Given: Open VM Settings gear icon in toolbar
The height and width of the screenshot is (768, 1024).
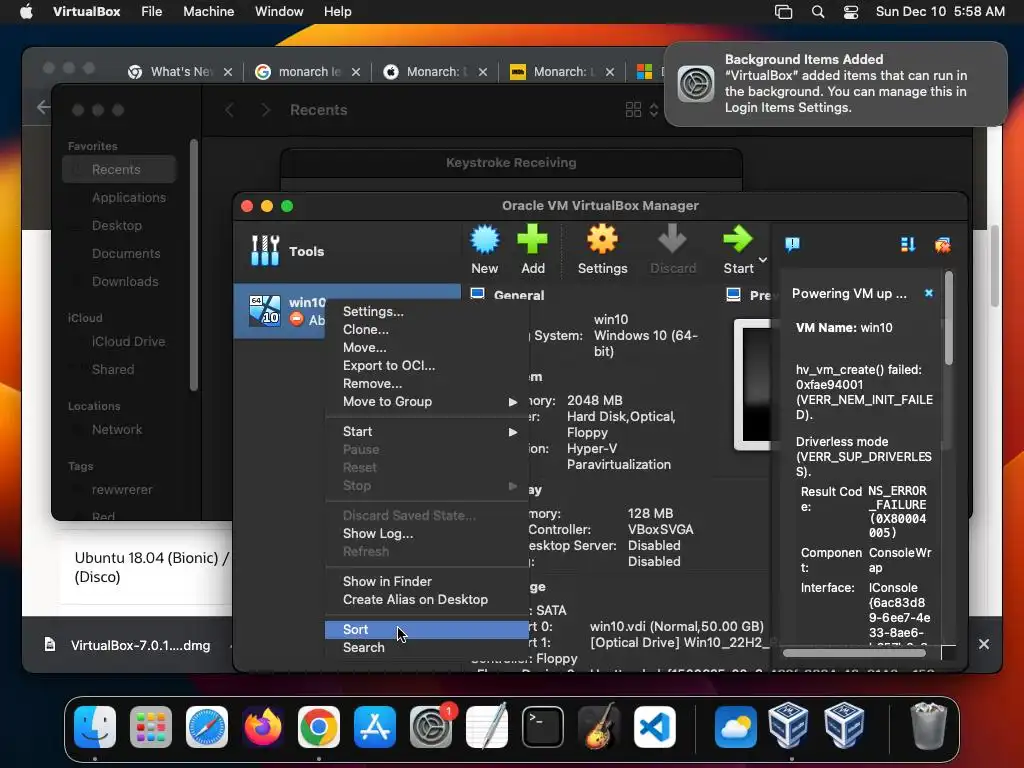Looking at the screenshot, I should (x=602, y=239).
